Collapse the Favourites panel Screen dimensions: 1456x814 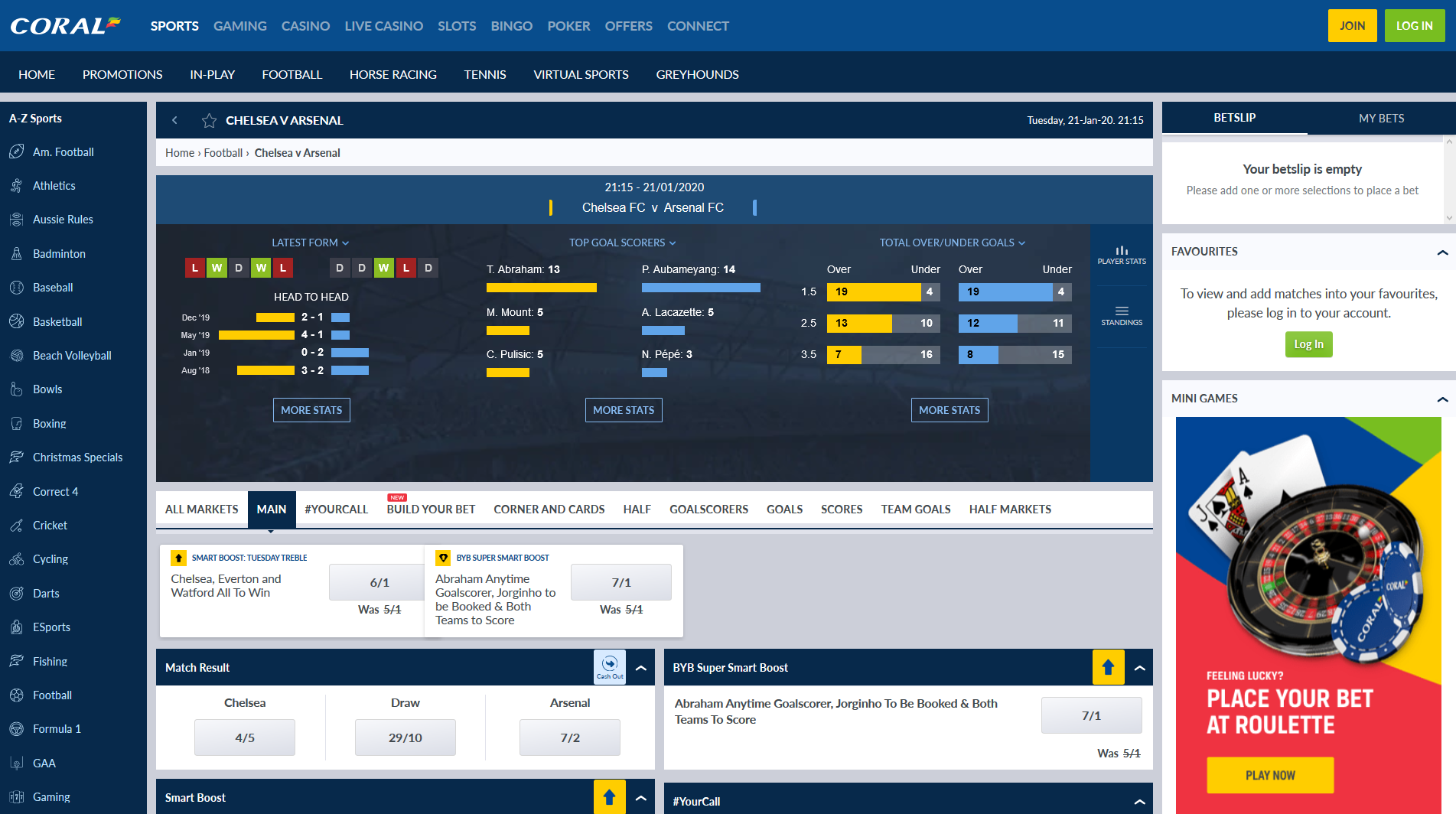(1442, 252)
